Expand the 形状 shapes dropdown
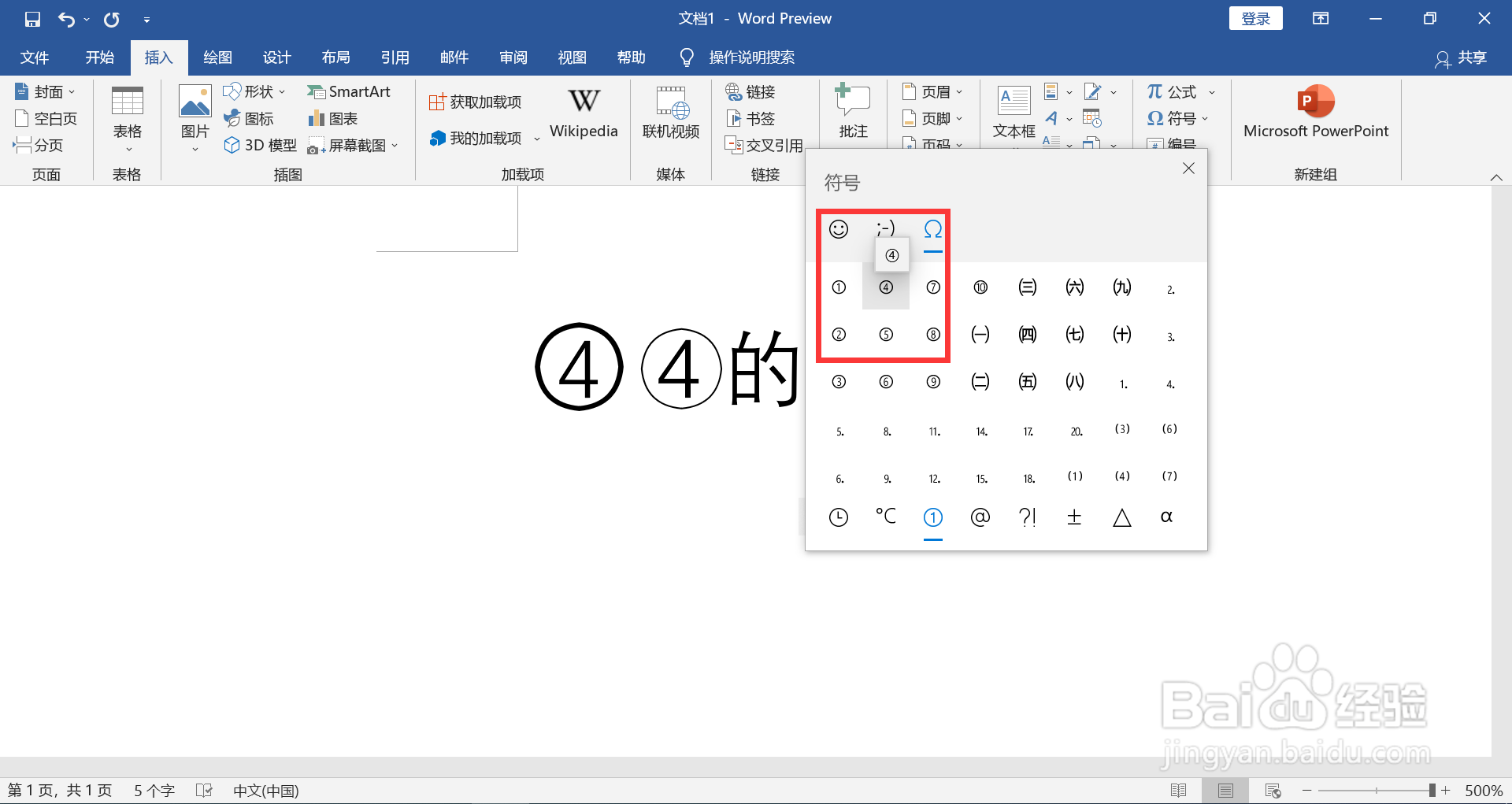Screen dimensions: 1512x804 (281, 91)
